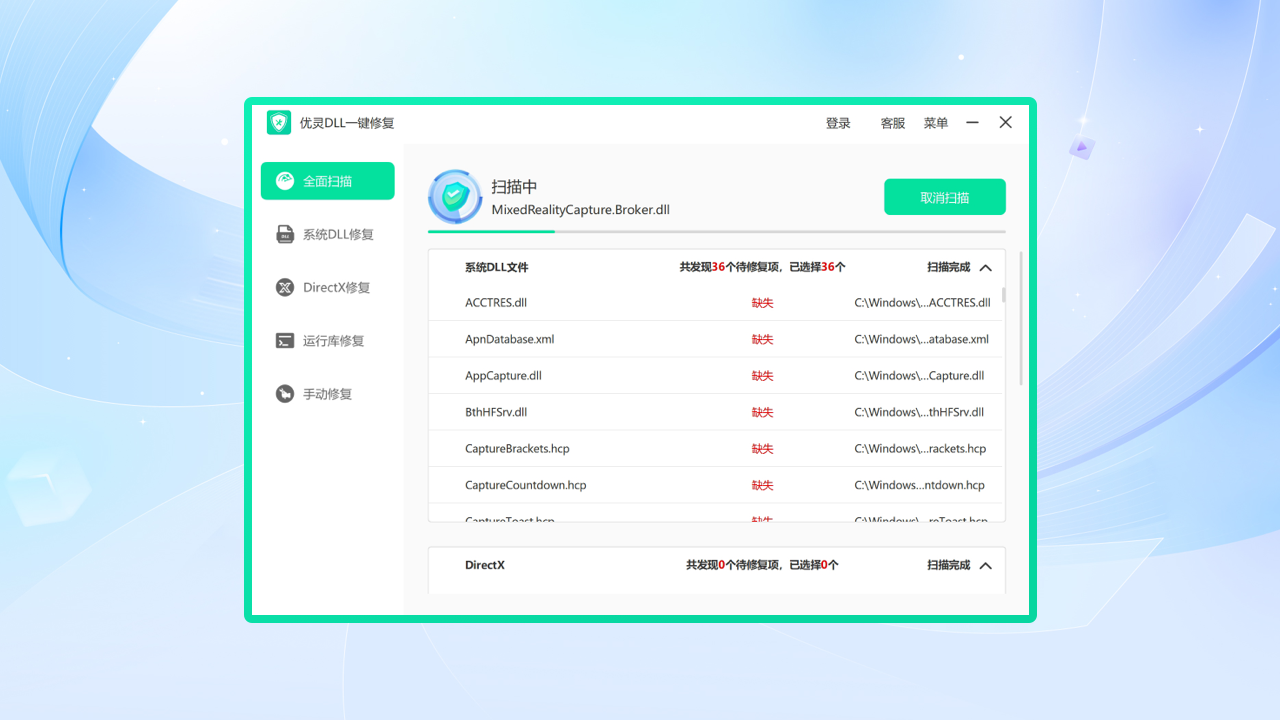Click the 缺失 status for AppCapture.dll
The height and width of the screenshot is (720, 1280).
point(762,375)
